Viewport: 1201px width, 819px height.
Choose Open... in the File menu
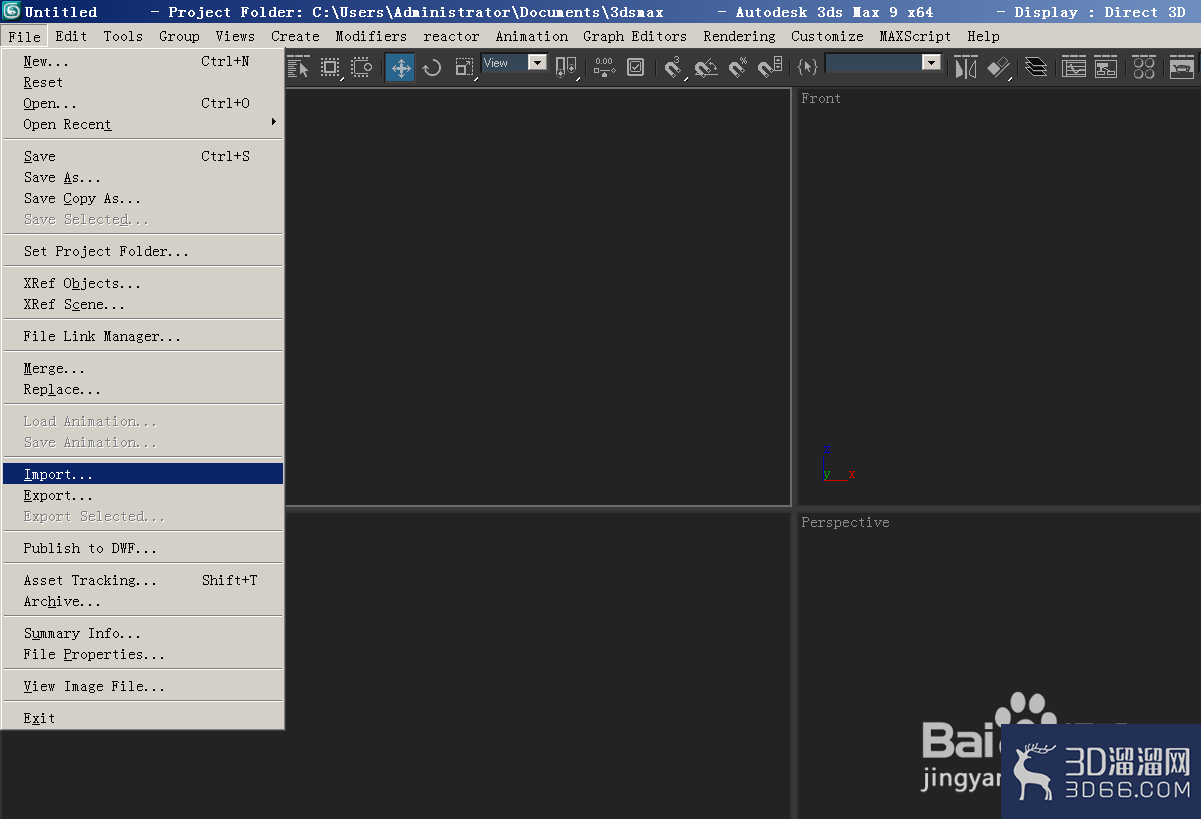pyautogui.click(x=142, y=103)
